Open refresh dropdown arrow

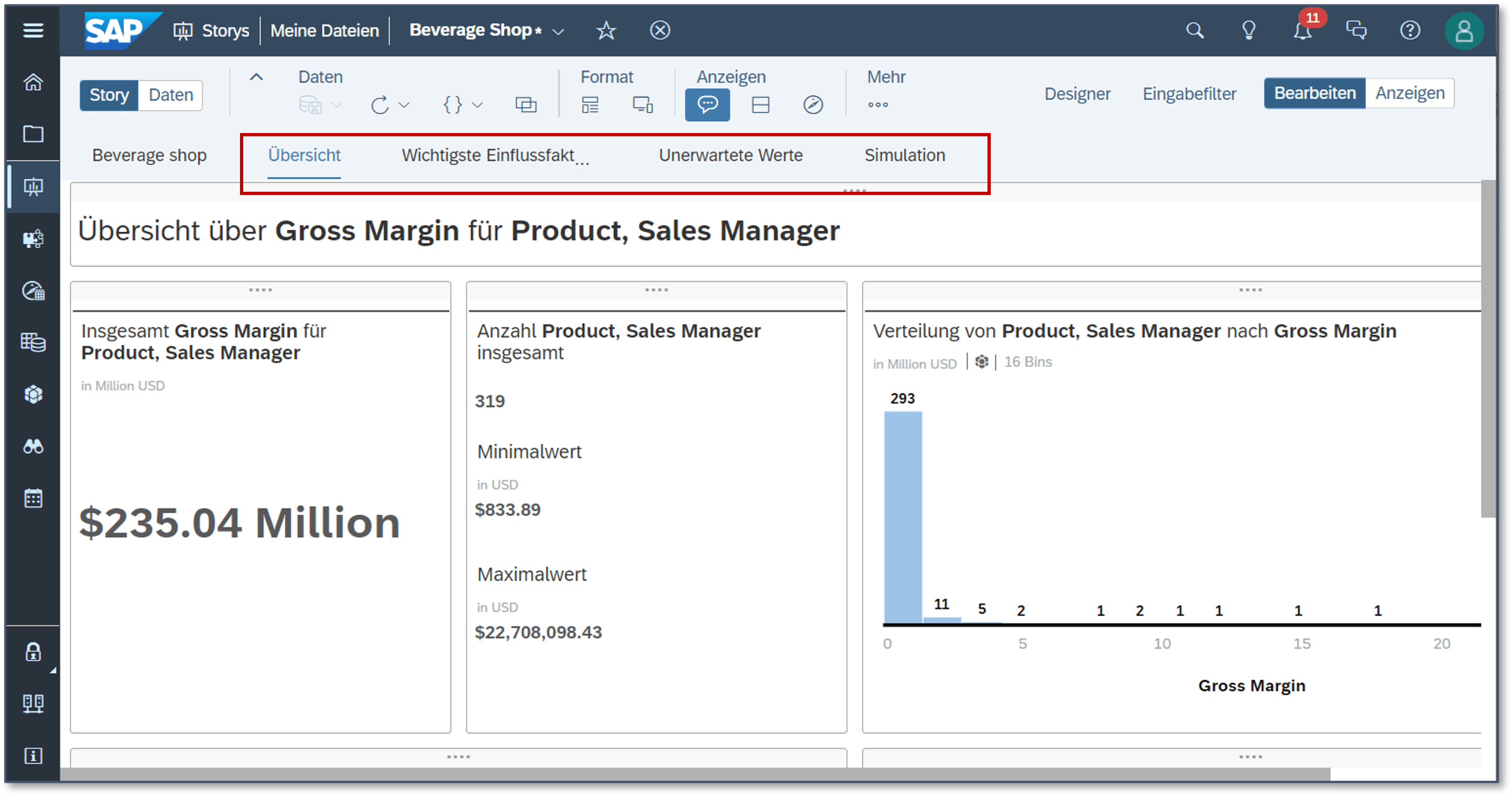coord(404,106)
